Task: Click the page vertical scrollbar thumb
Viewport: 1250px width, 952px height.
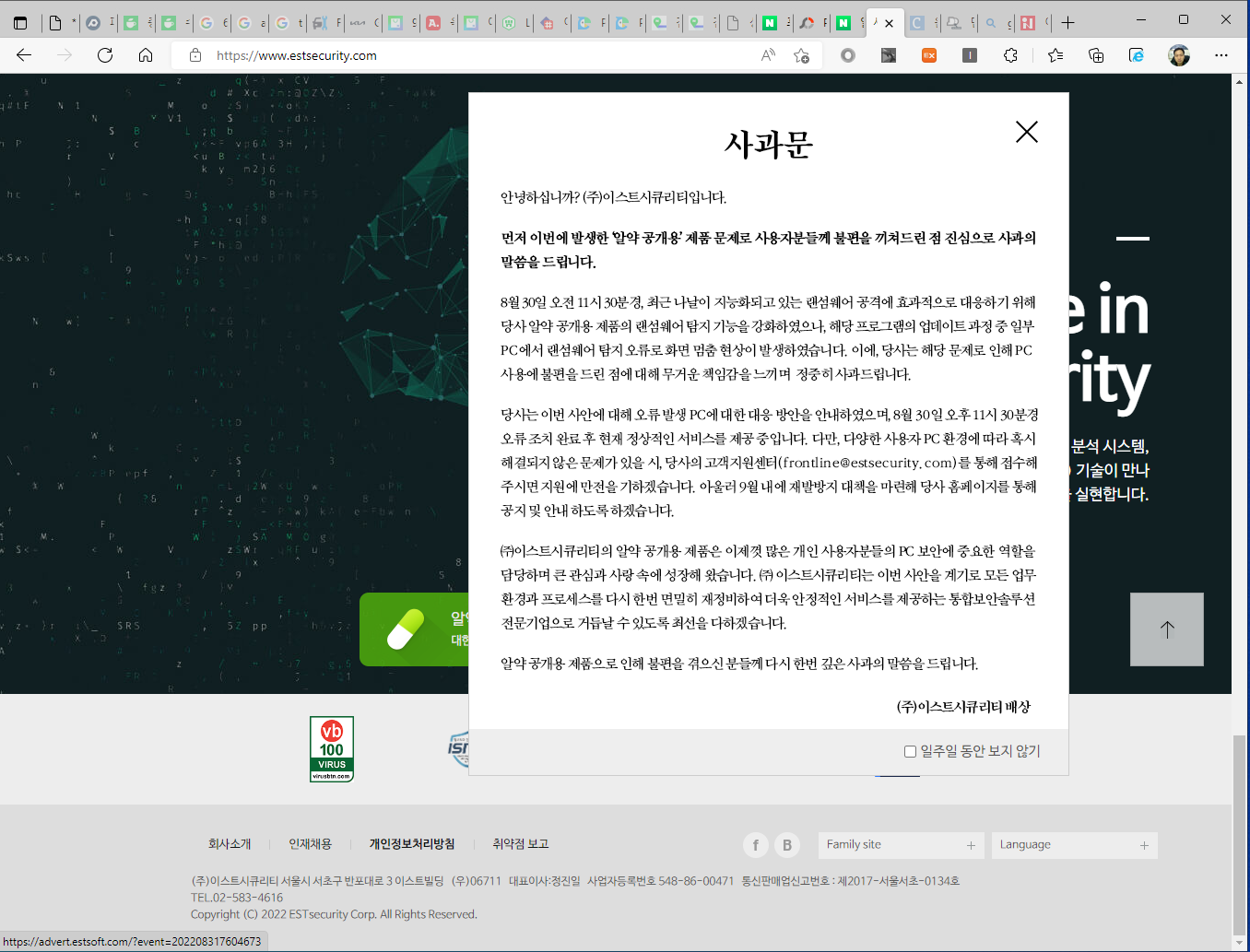Action: point(1239,834)
